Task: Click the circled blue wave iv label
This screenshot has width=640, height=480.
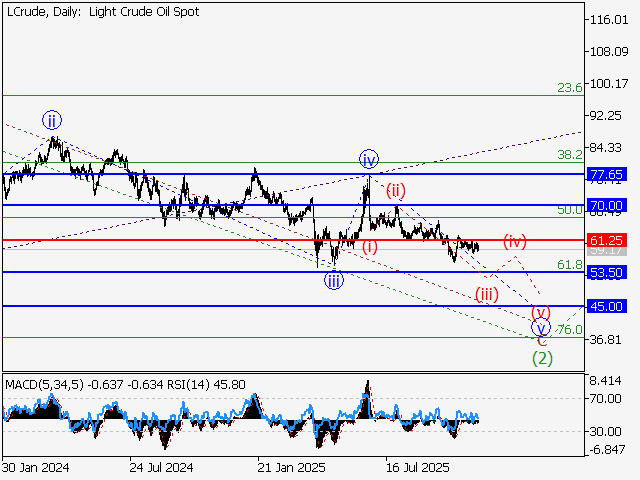Action: point(369,159)
